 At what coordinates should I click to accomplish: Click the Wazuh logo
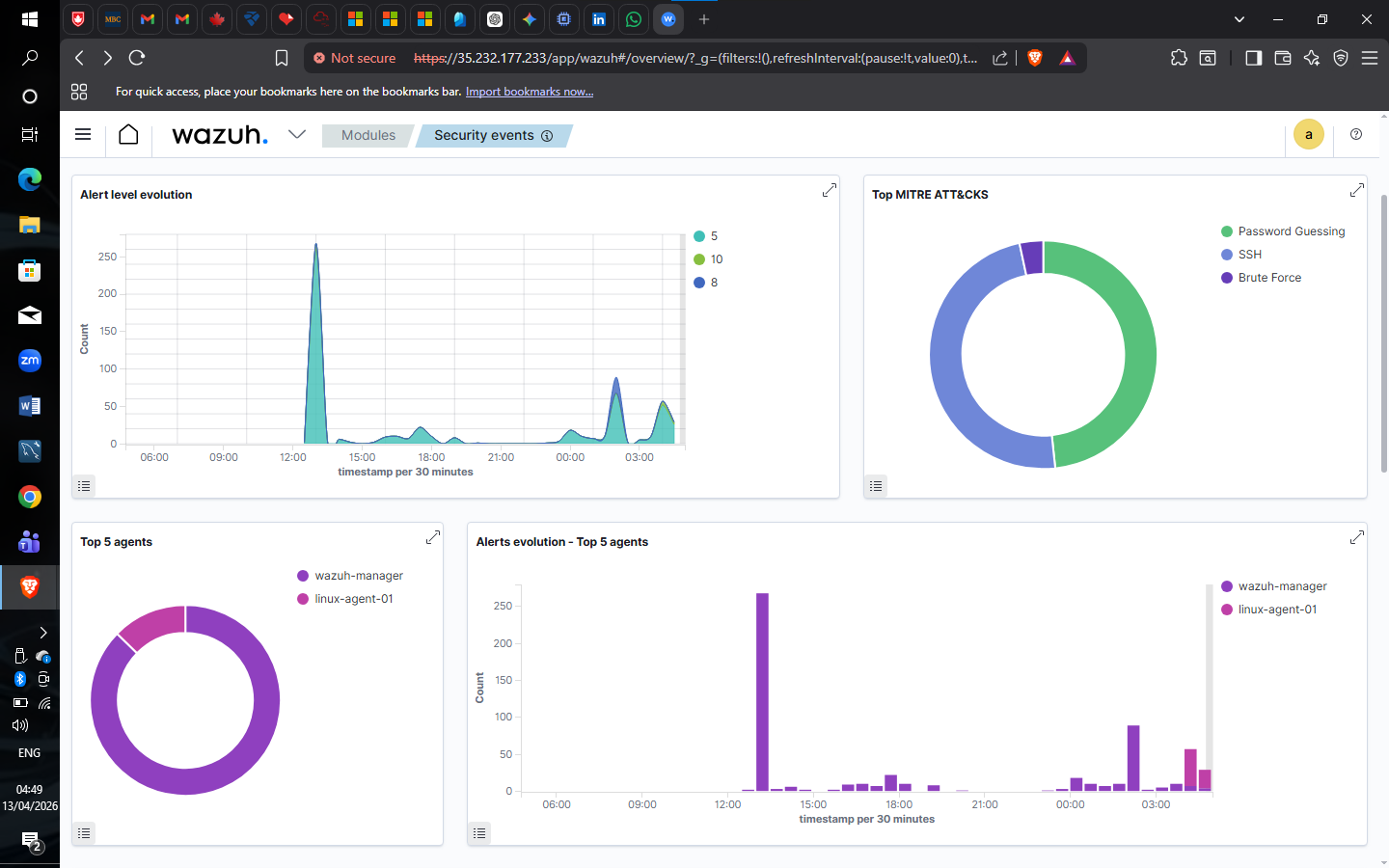220,135
